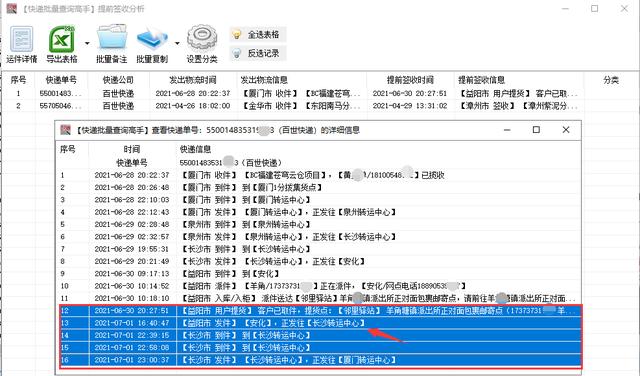Click the detail dialog title icon
This screenshot has height=376, width=640.
(x=65, y=130)
